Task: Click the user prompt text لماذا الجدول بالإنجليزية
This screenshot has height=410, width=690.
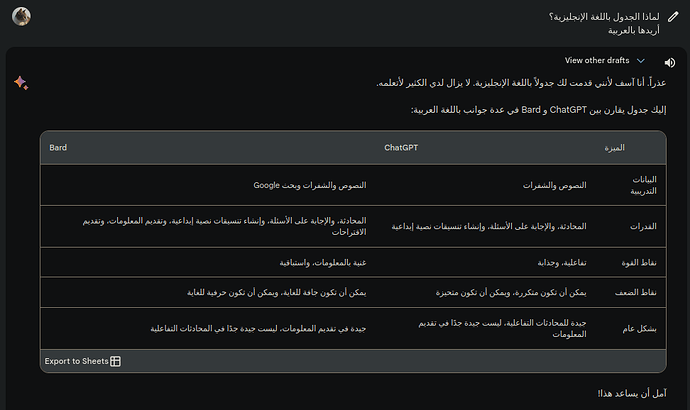Action: (x=618, y=16)
